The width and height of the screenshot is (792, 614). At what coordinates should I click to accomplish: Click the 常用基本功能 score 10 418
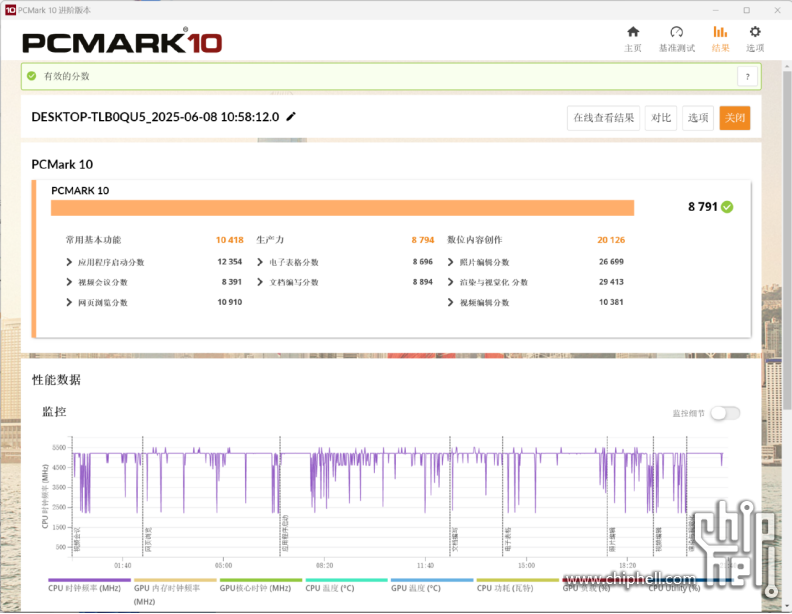[230, 240]
